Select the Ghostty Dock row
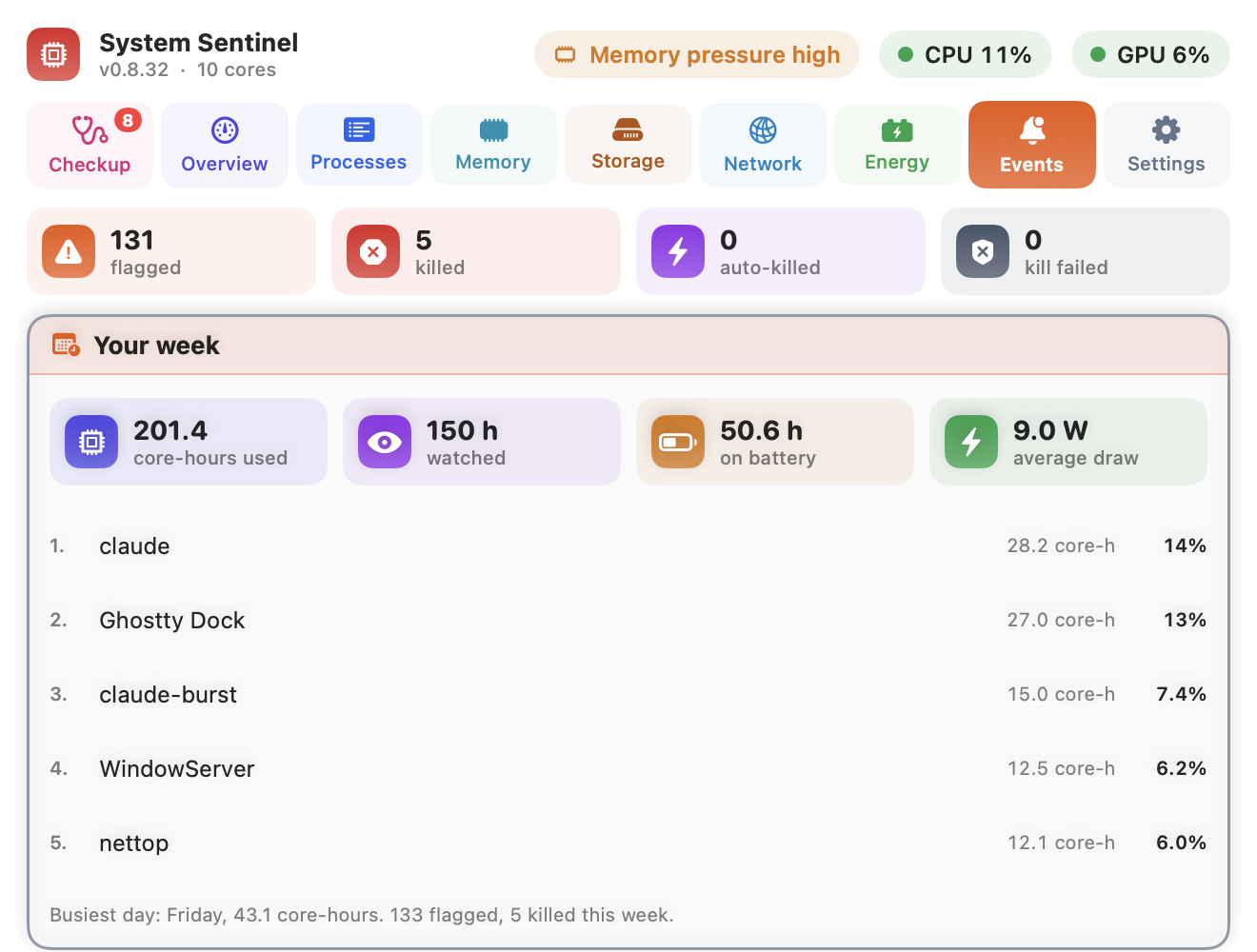 pos(628,620)
